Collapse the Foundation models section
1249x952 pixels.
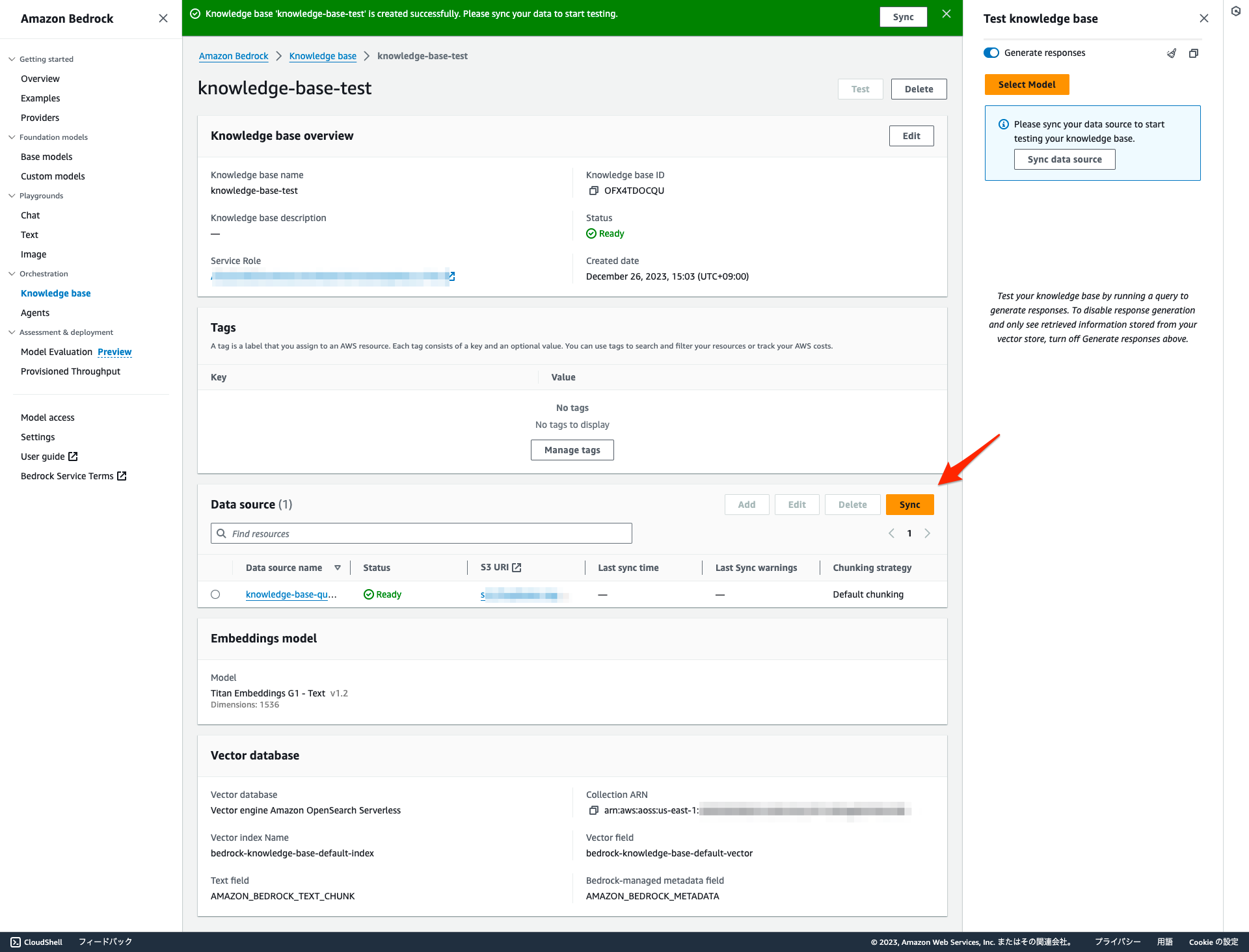pyautogui.click(x=12, y=137)
